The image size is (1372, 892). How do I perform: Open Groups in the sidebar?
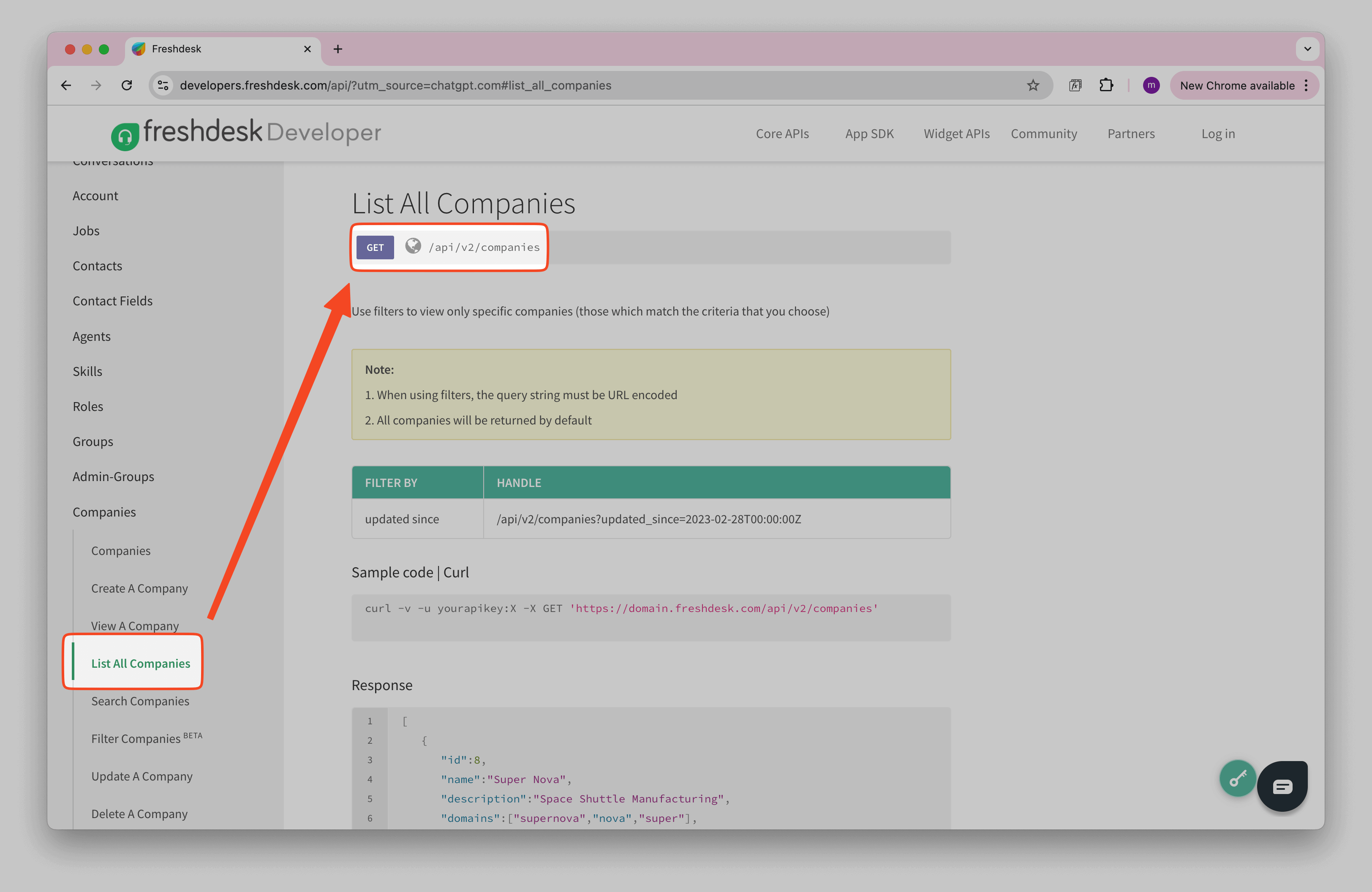(93, 442)
